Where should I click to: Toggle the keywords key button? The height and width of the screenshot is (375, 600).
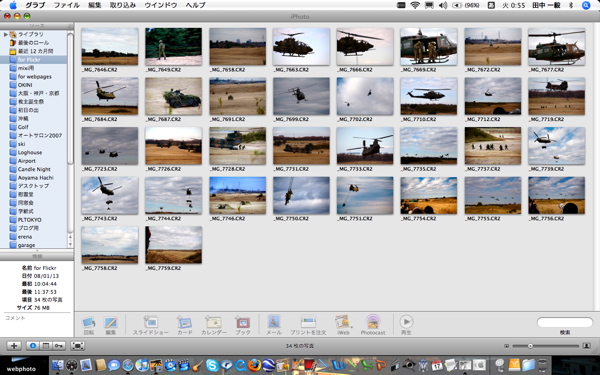[59, 346]
